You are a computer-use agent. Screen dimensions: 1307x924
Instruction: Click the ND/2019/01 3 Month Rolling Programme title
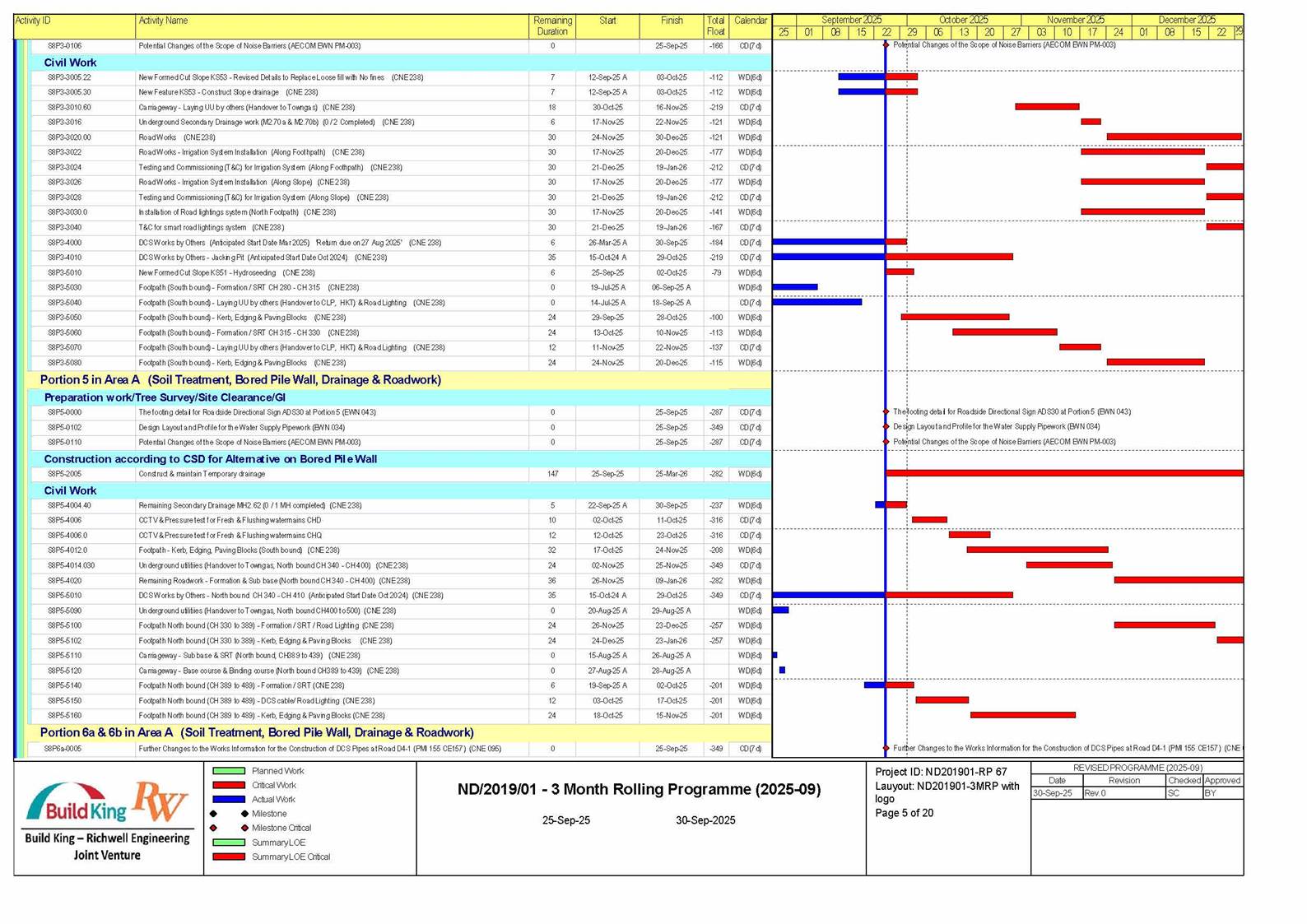[639, 790]
